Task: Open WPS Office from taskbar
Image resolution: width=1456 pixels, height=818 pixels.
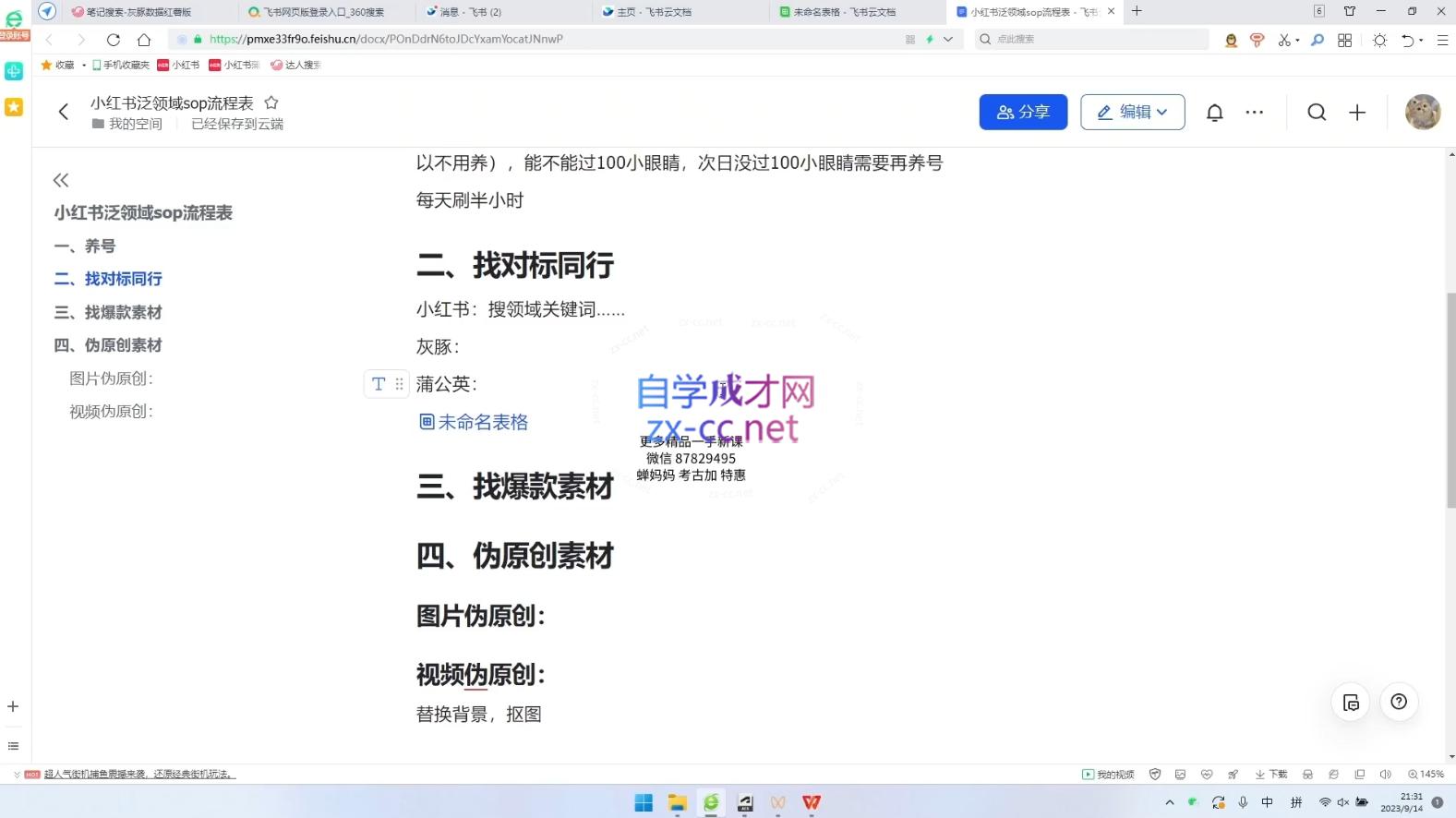Action: click(x=812, y=802)
